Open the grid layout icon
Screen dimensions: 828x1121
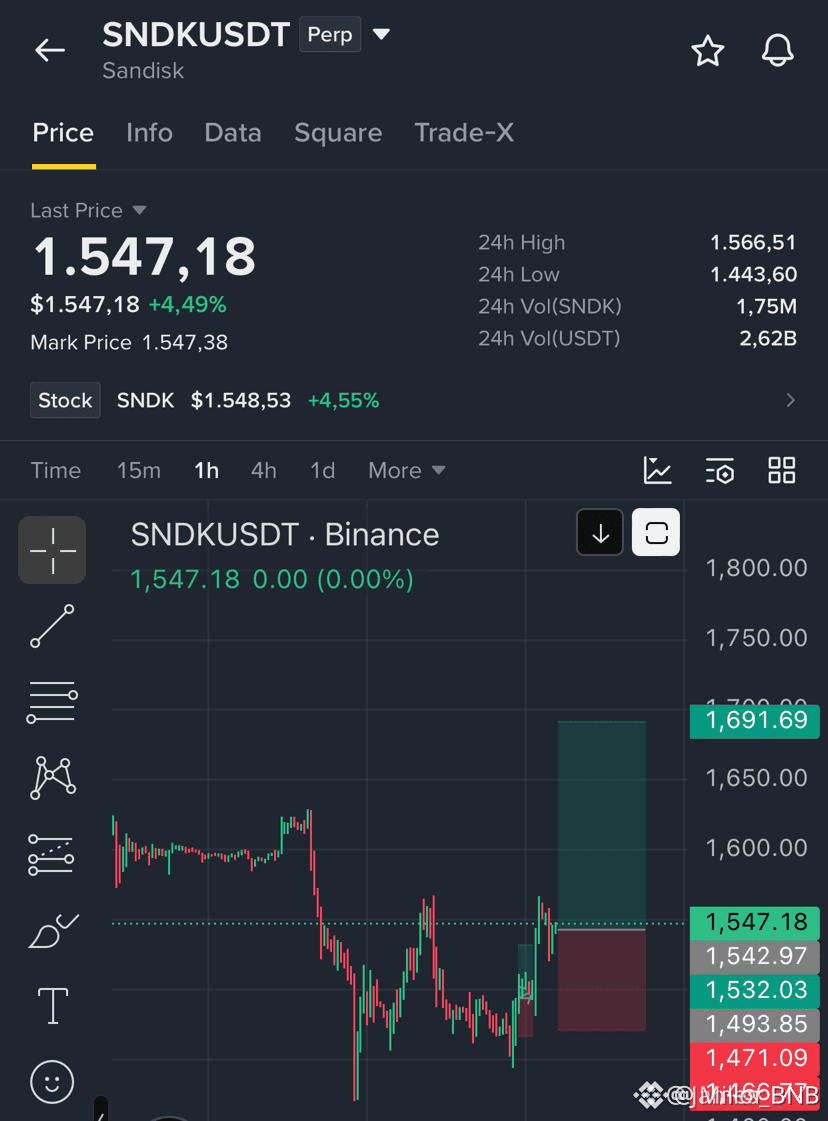tap(782, 470)
